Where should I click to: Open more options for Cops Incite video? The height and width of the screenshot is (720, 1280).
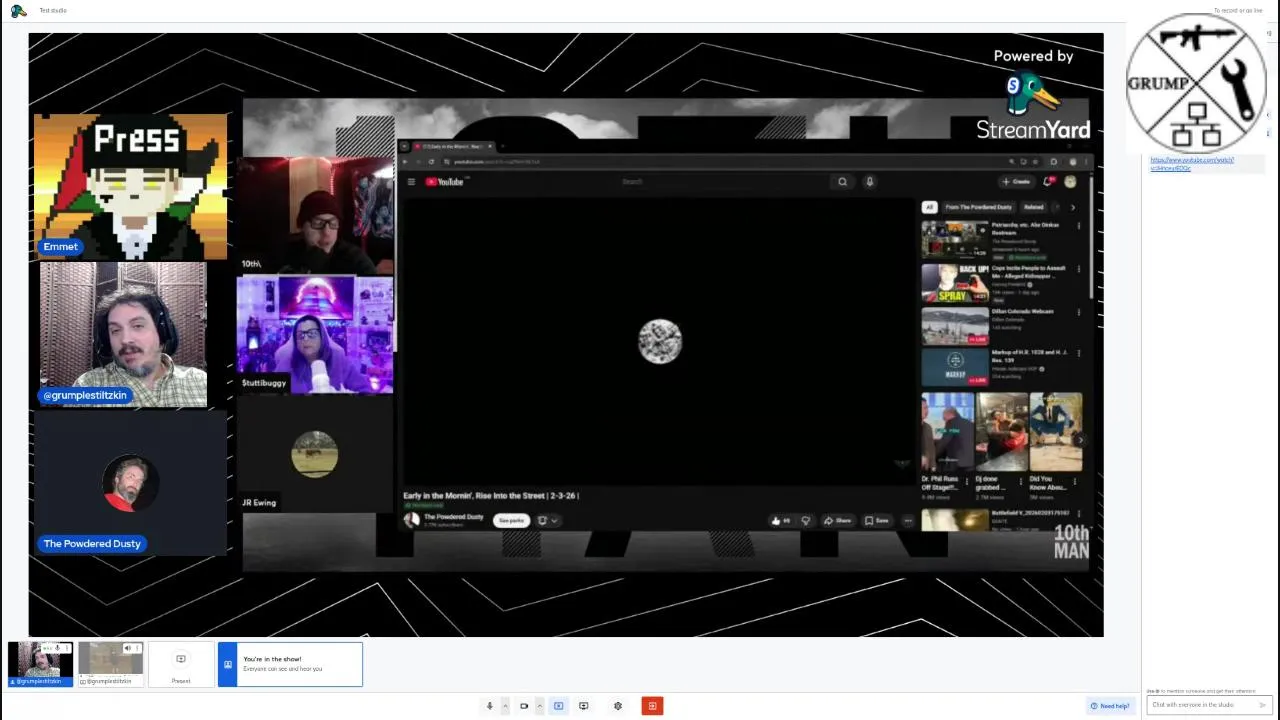tap(1078, 269)
